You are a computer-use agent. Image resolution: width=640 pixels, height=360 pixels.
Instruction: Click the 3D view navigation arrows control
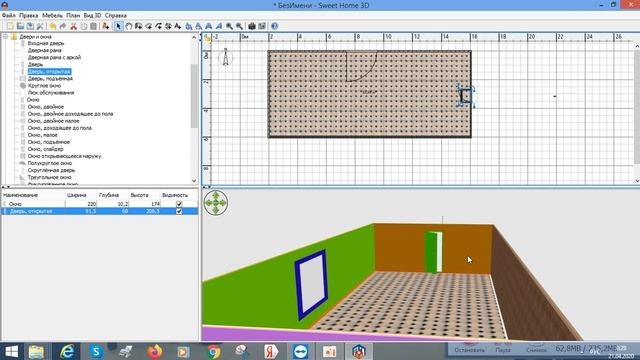tap(216, 202)
